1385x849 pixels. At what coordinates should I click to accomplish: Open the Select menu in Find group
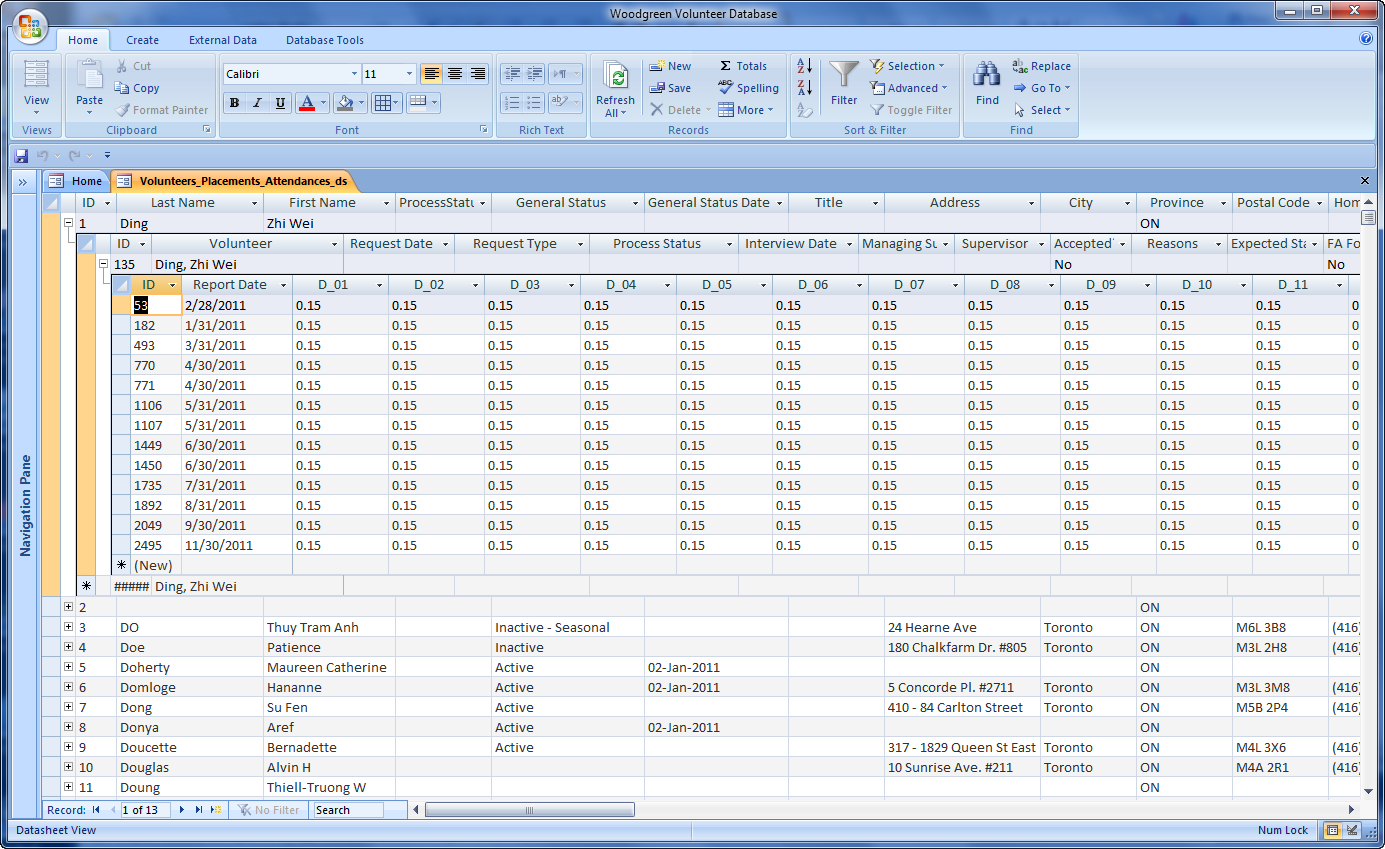click(x=1041, y=110)
